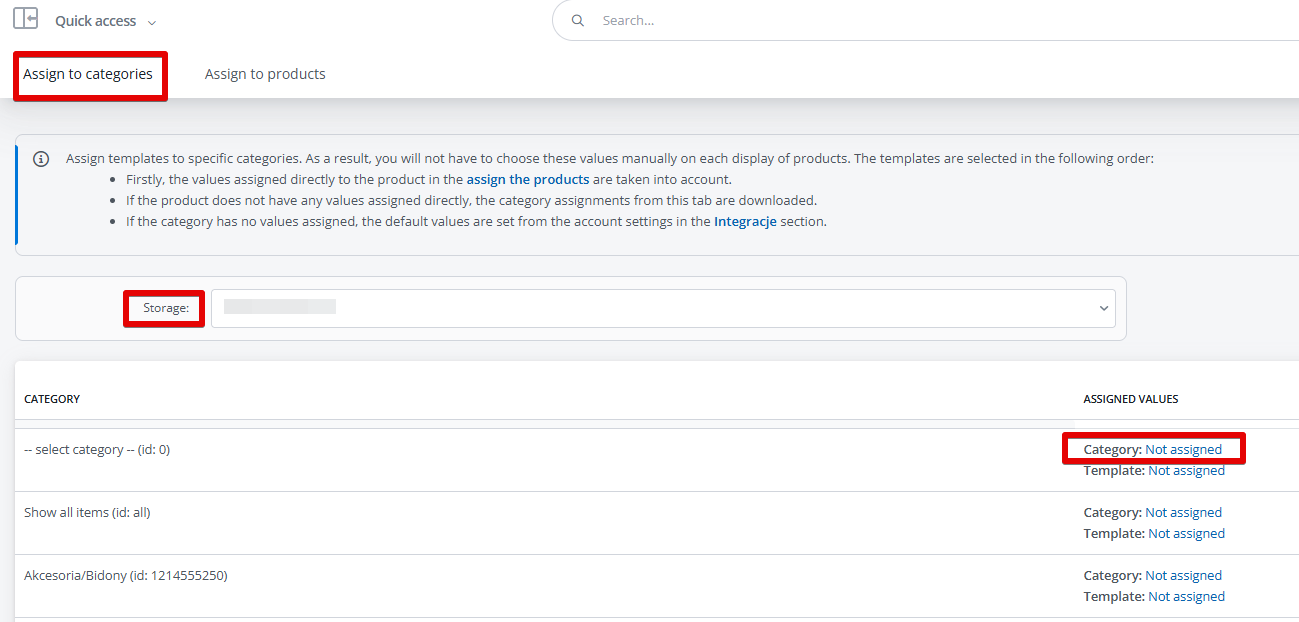Focus the Search input field
Image resolution: width=1299 pixels, height=622 pixels.
click(900, 20)
